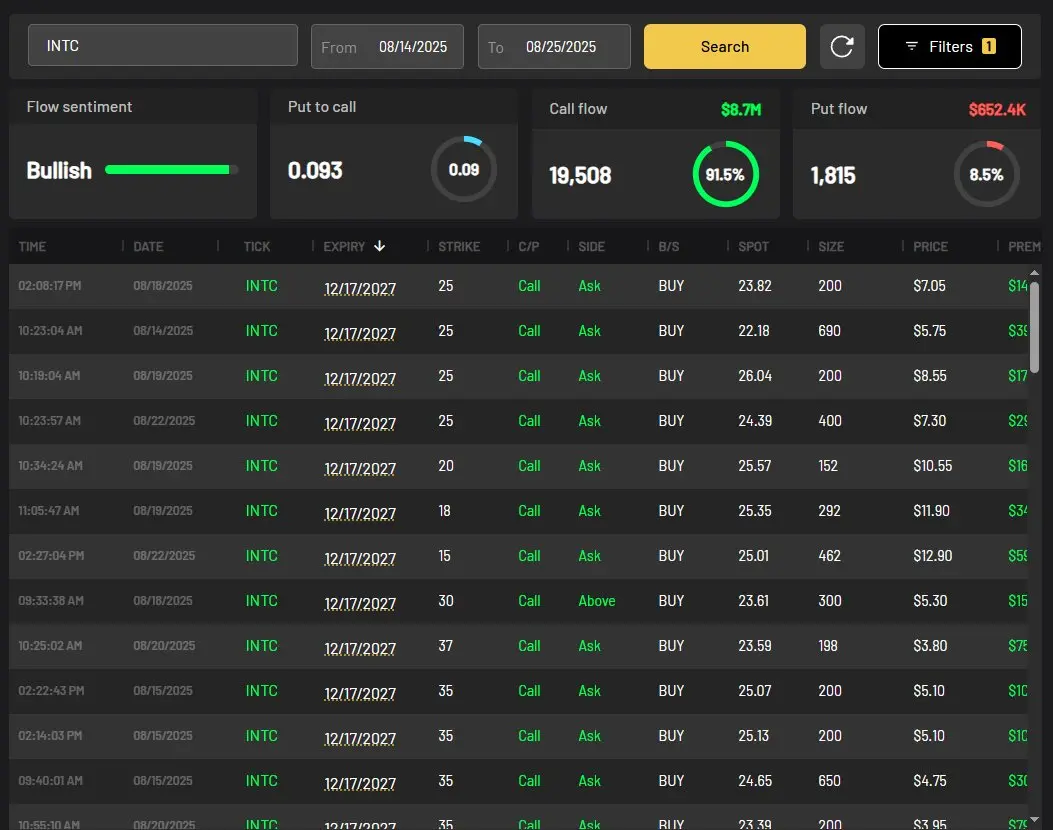Image resolution: width=1053 pixels, height=830 pixels.
Task: Focus the INTC ticker search field
Action: (x=163, y=46)
